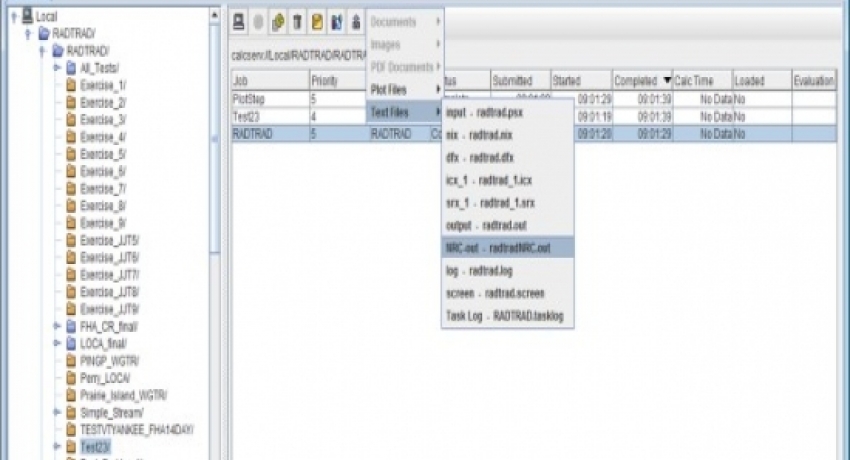850x460 pixels.
Task: Collapse the top-level RADTRAD/ node
Action: (29, 34)
